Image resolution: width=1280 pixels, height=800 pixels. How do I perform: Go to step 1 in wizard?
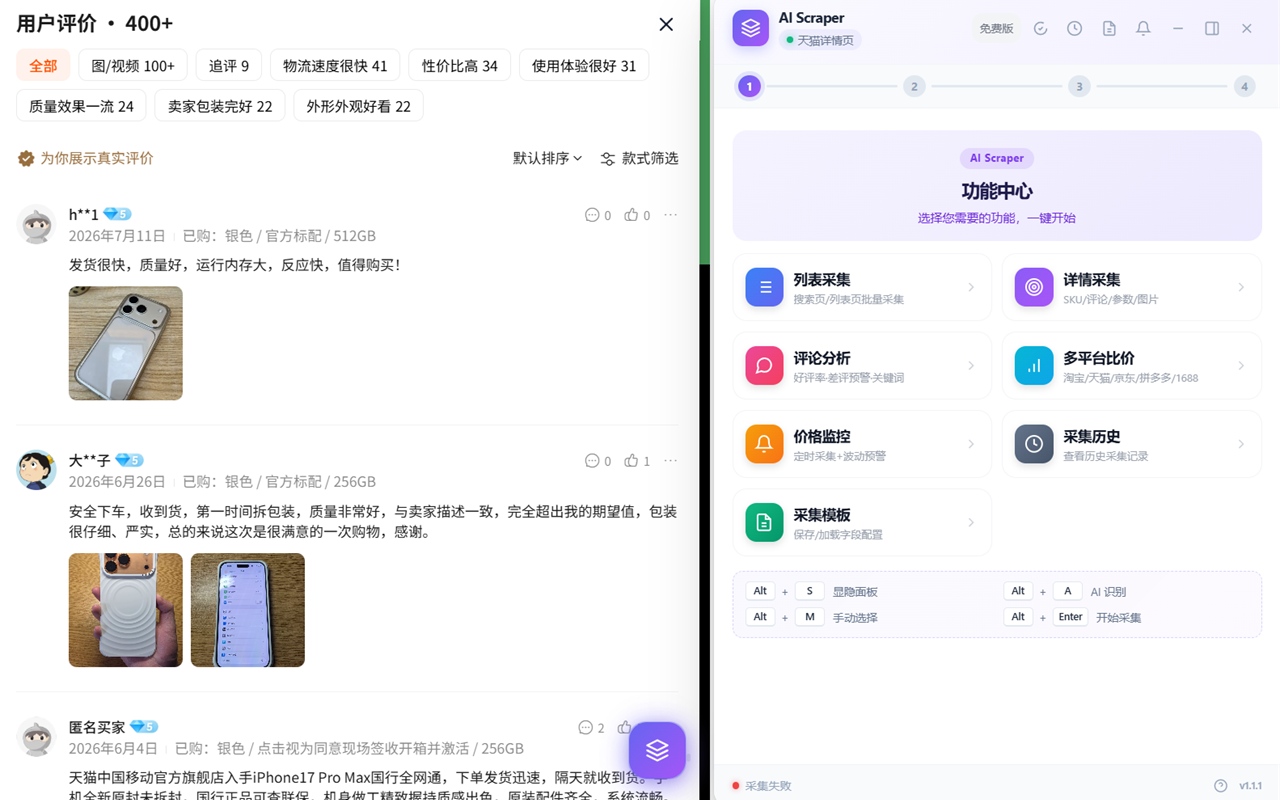pyautogui.click(x=749, y=86)
